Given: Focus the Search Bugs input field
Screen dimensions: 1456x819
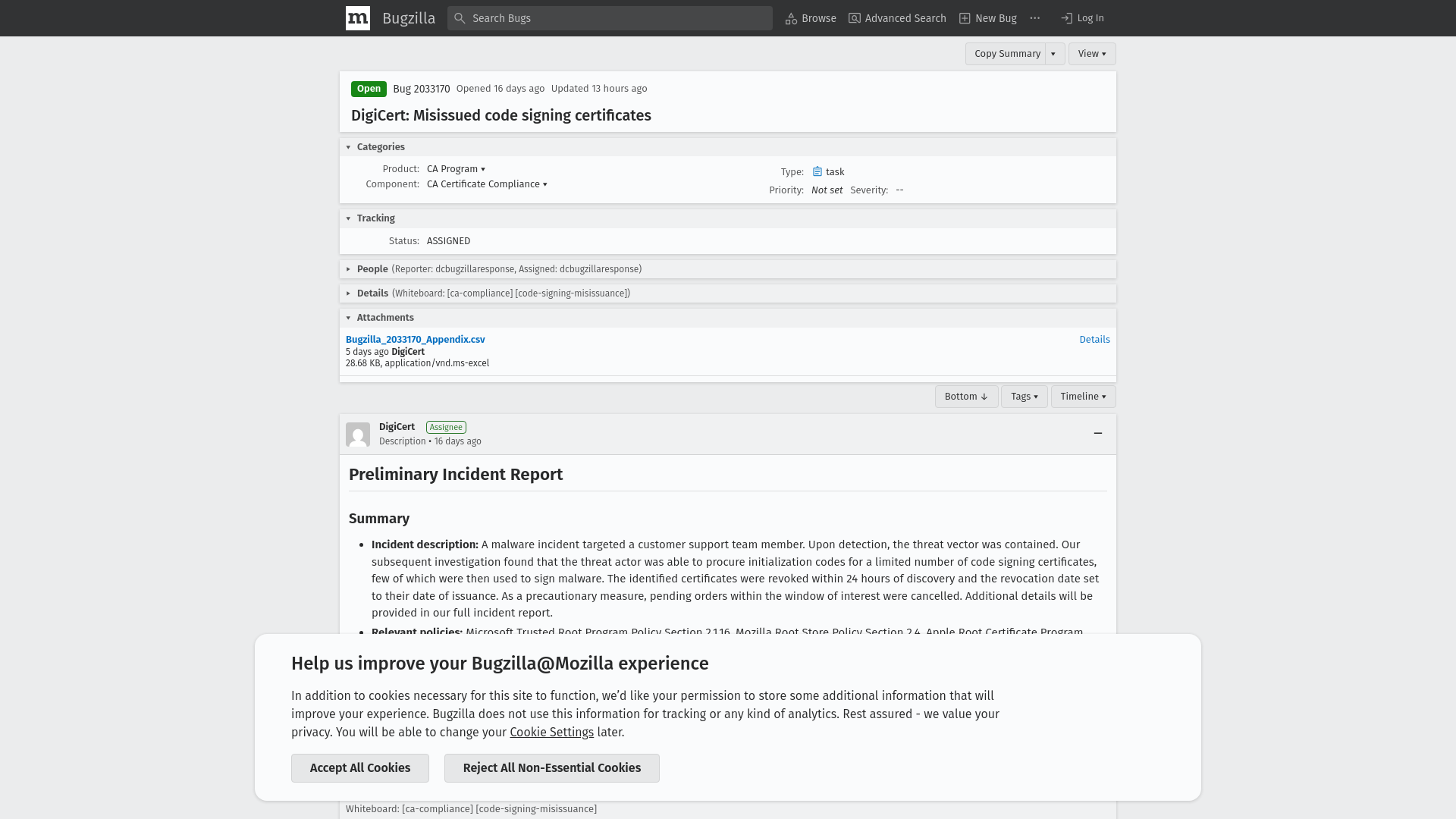Looking at the screenshot, I should 610,18.
